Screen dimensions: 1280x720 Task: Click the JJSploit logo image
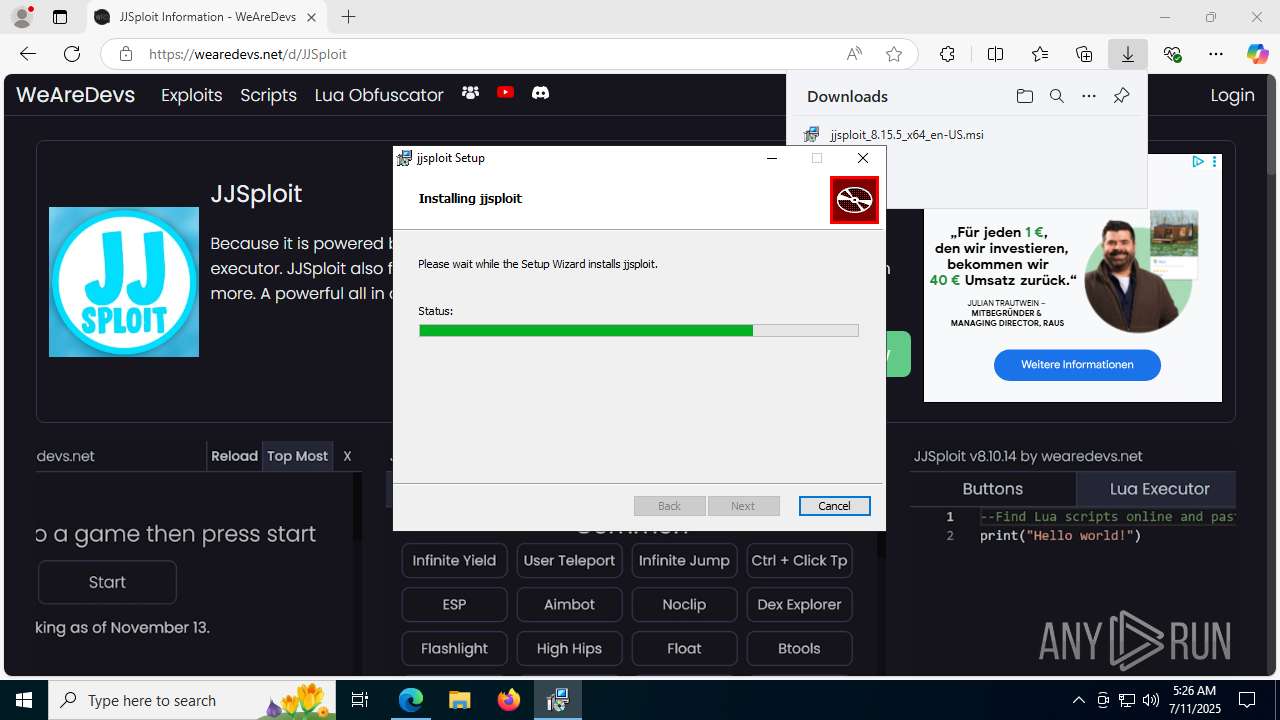[x=124, y=282]
